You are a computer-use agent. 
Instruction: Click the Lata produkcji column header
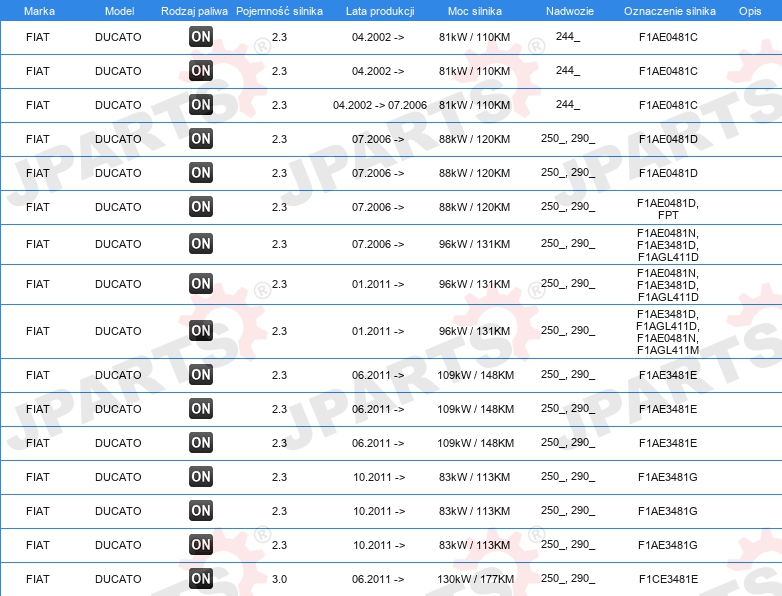click(x=380, y=11)
